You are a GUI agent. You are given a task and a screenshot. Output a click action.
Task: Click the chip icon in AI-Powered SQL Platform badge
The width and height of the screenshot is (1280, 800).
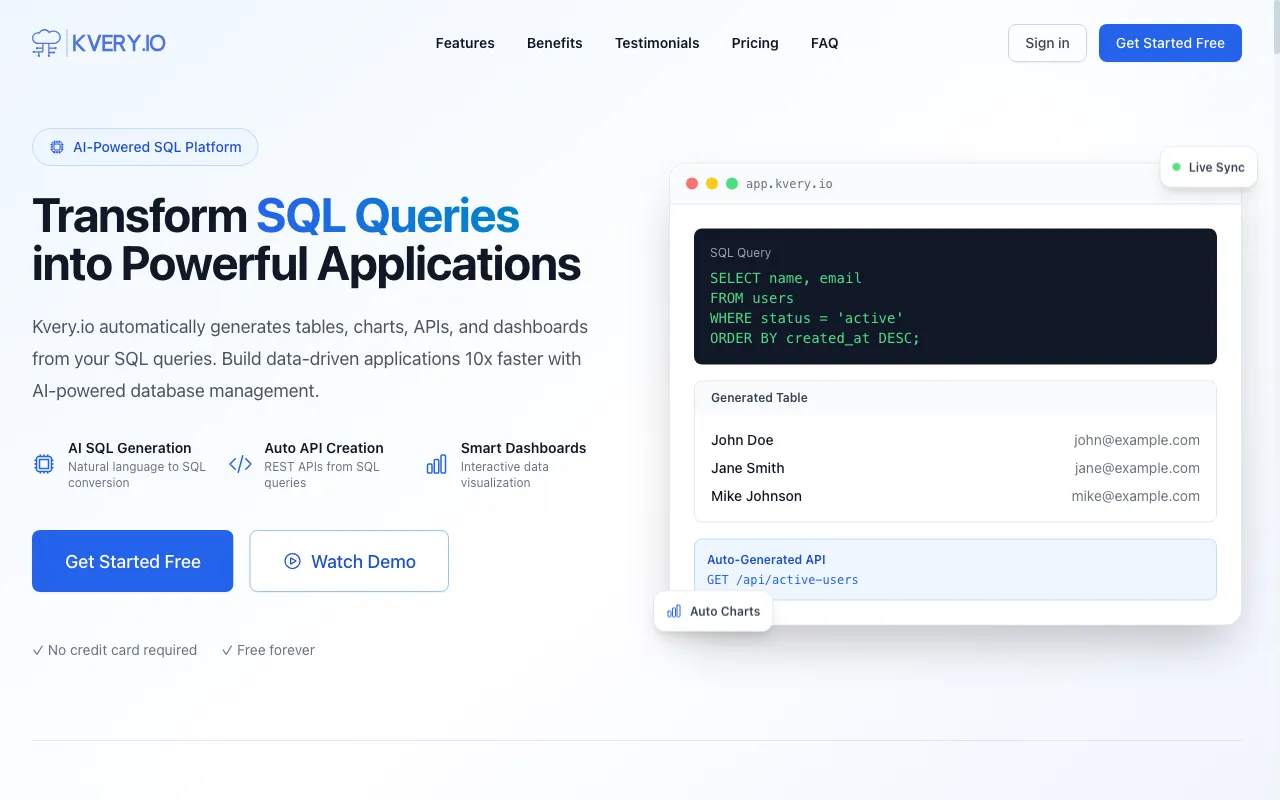coord(57,147)
